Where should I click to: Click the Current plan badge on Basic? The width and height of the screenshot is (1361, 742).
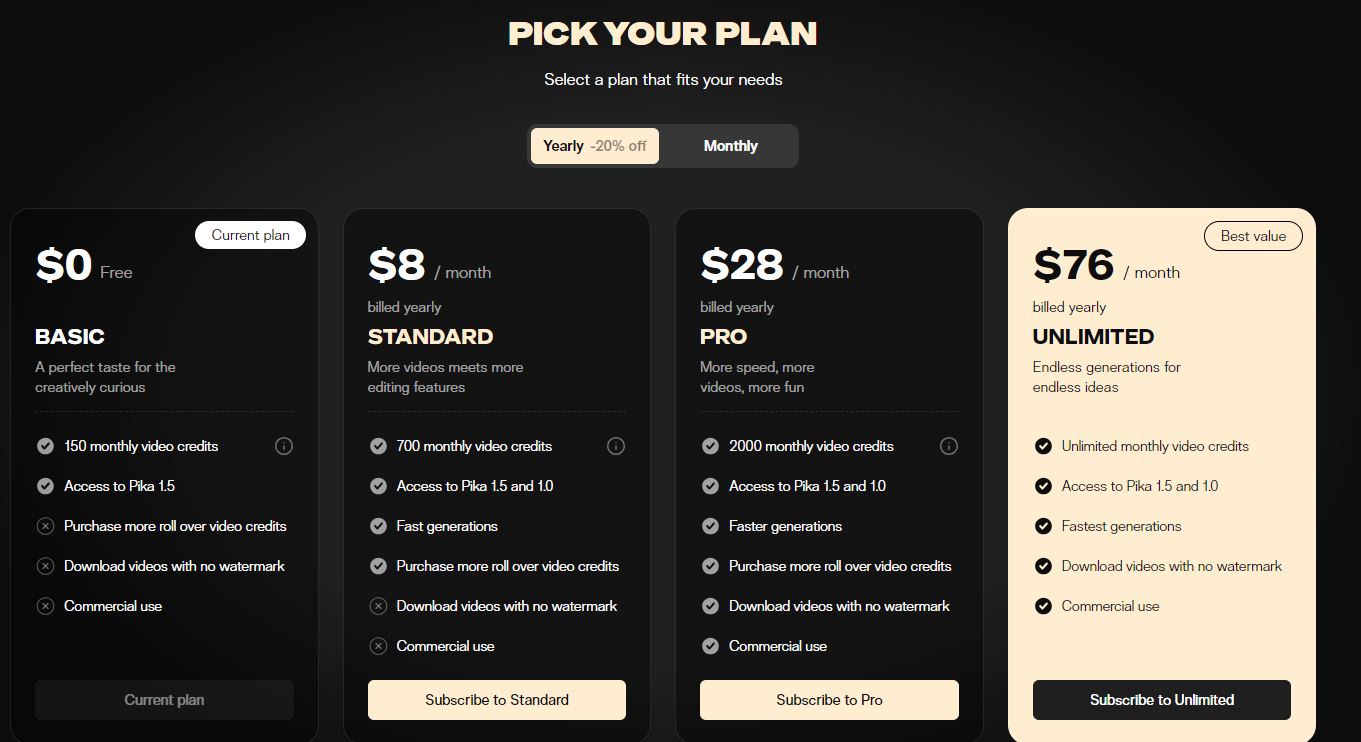coord(250,235)
